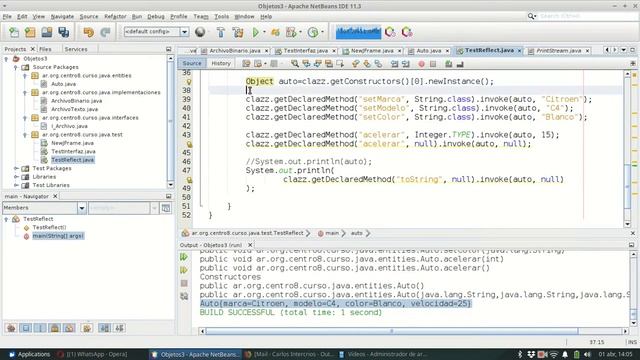
Task: Expand the Test Libraries node
Action: coord(16,185)
